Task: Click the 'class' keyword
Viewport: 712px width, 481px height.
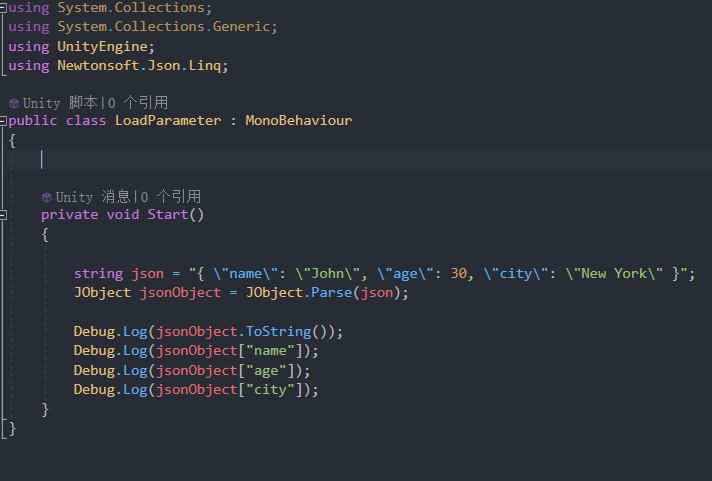Action: coord(86,121)
